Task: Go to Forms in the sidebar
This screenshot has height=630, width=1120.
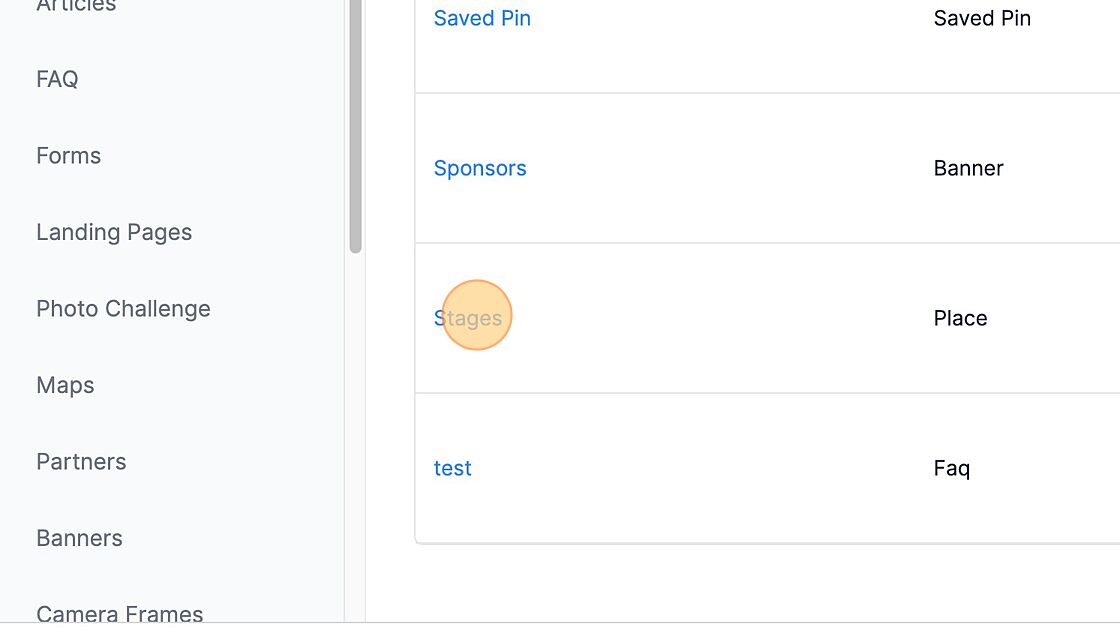Action: pos(68,156)
